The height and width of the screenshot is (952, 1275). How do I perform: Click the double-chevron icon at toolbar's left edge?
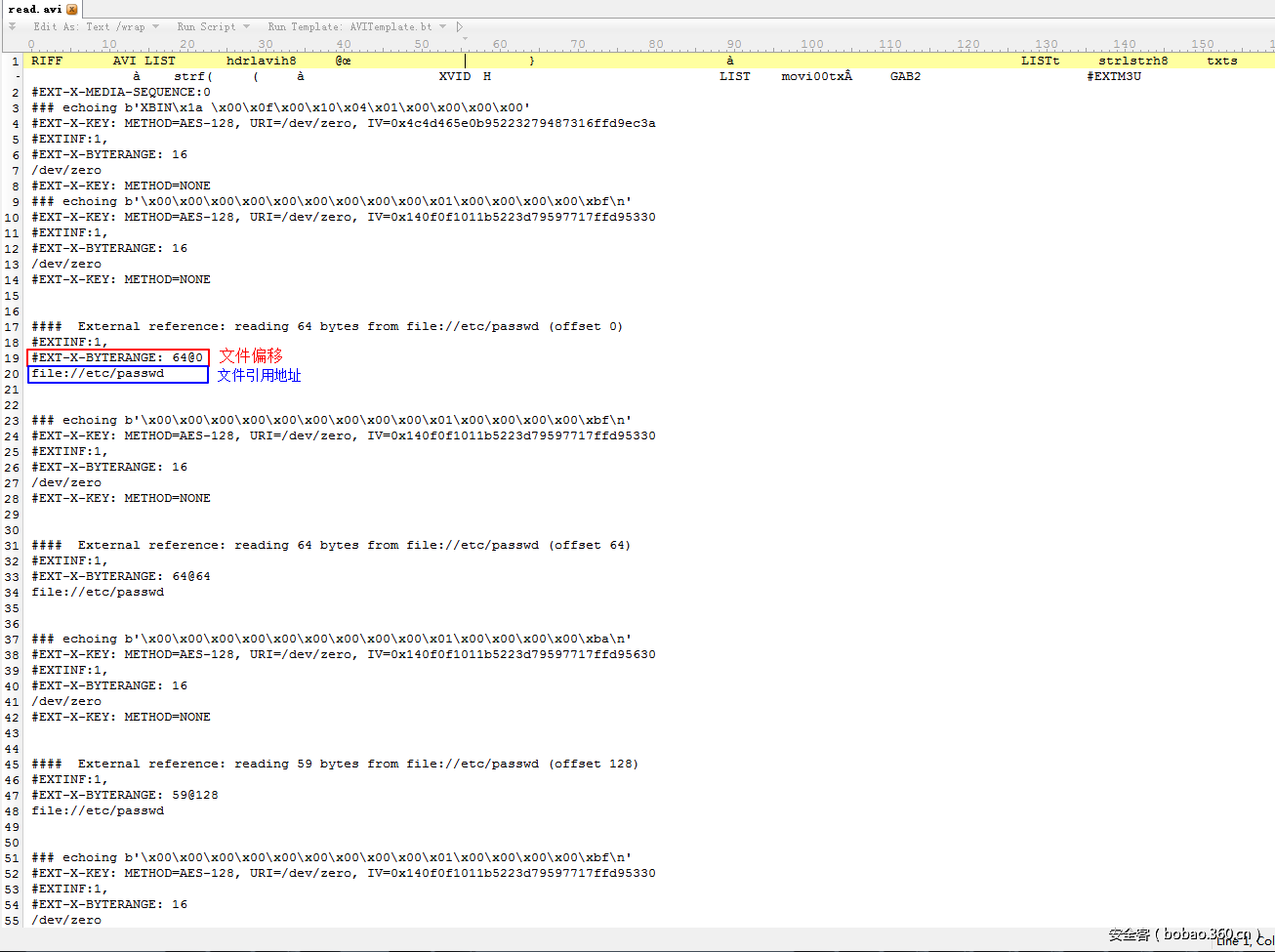click(x=11, y=26)
